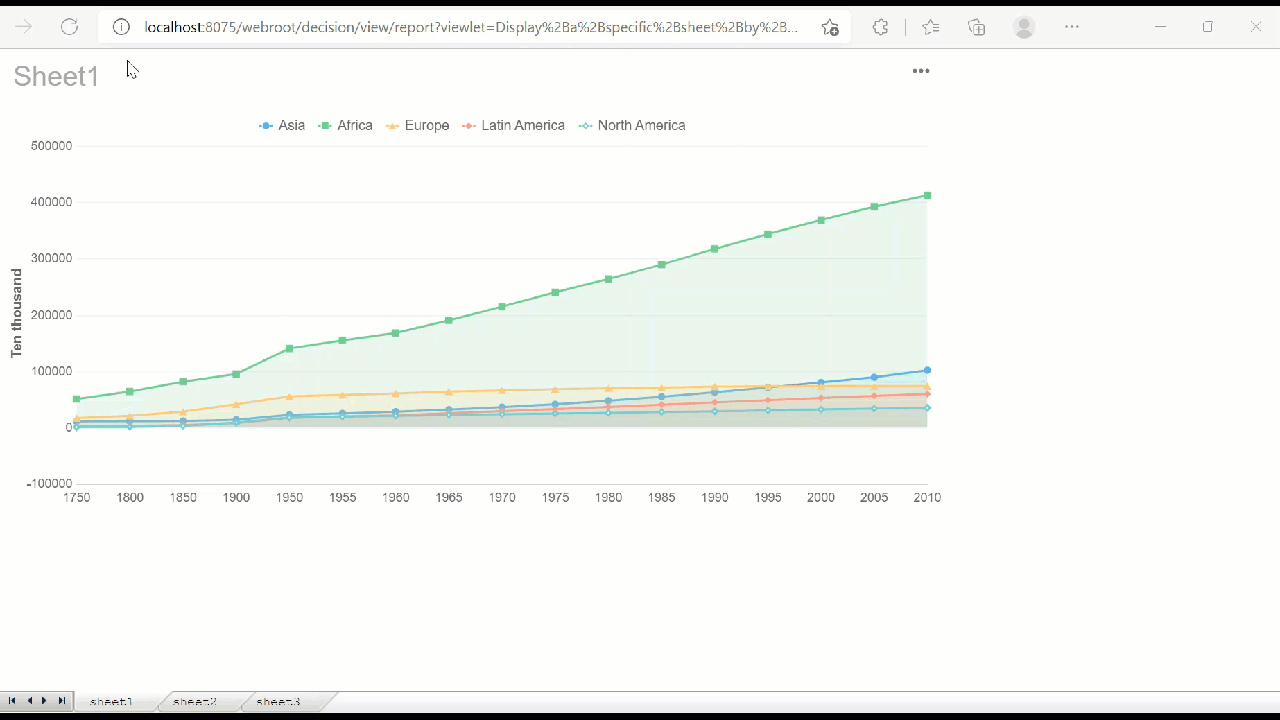Go to previous sheet using the arrow
Screen dimensions: 1280x720
coord(29,701)
